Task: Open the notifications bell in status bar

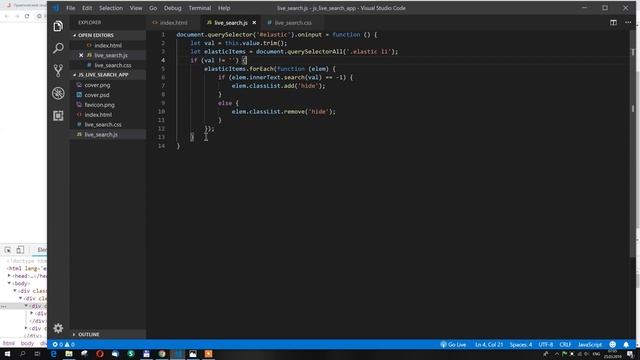Action: pos(626,344)
